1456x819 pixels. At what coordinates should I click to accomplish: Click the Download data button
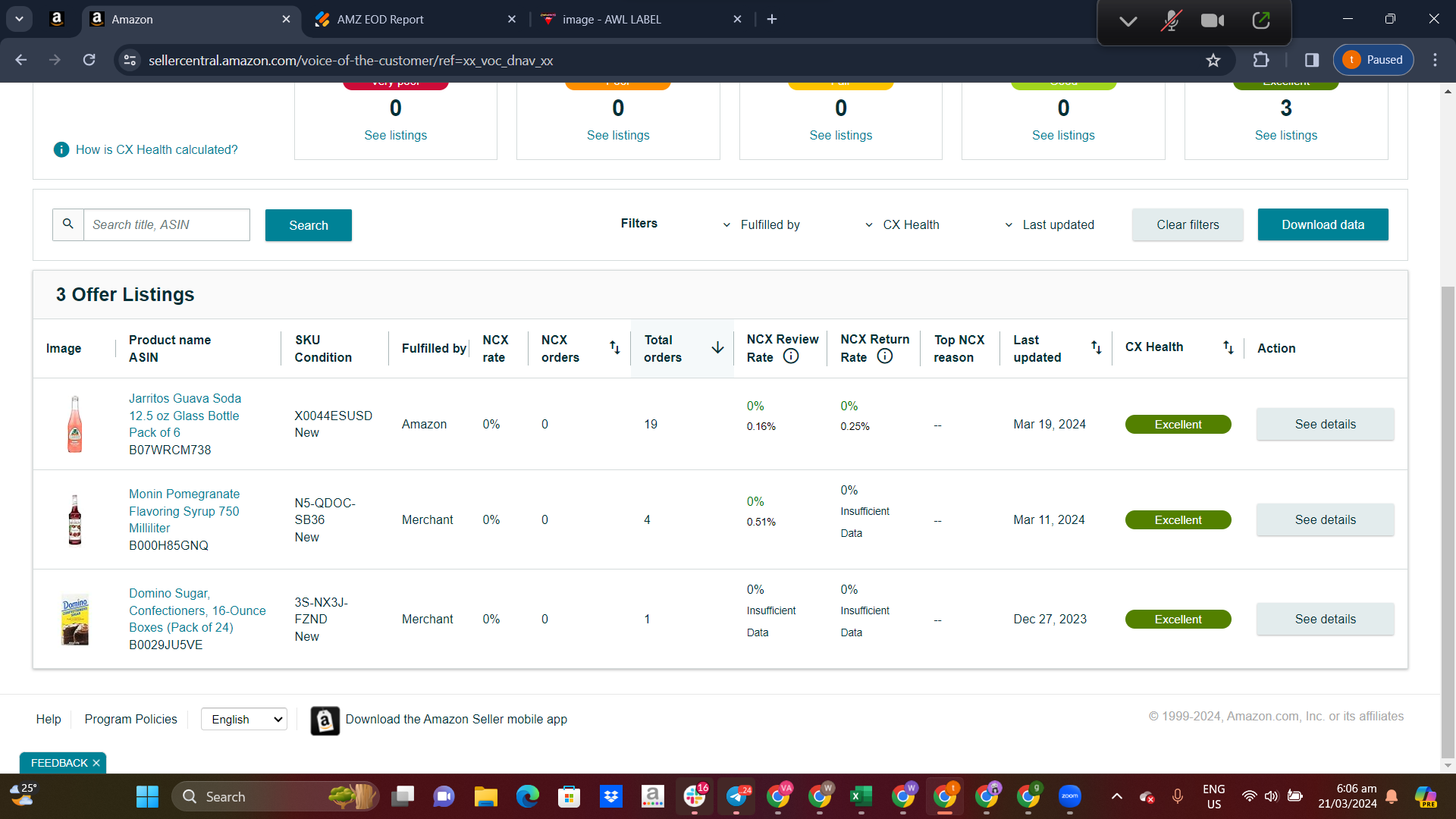coord(1323,224)
